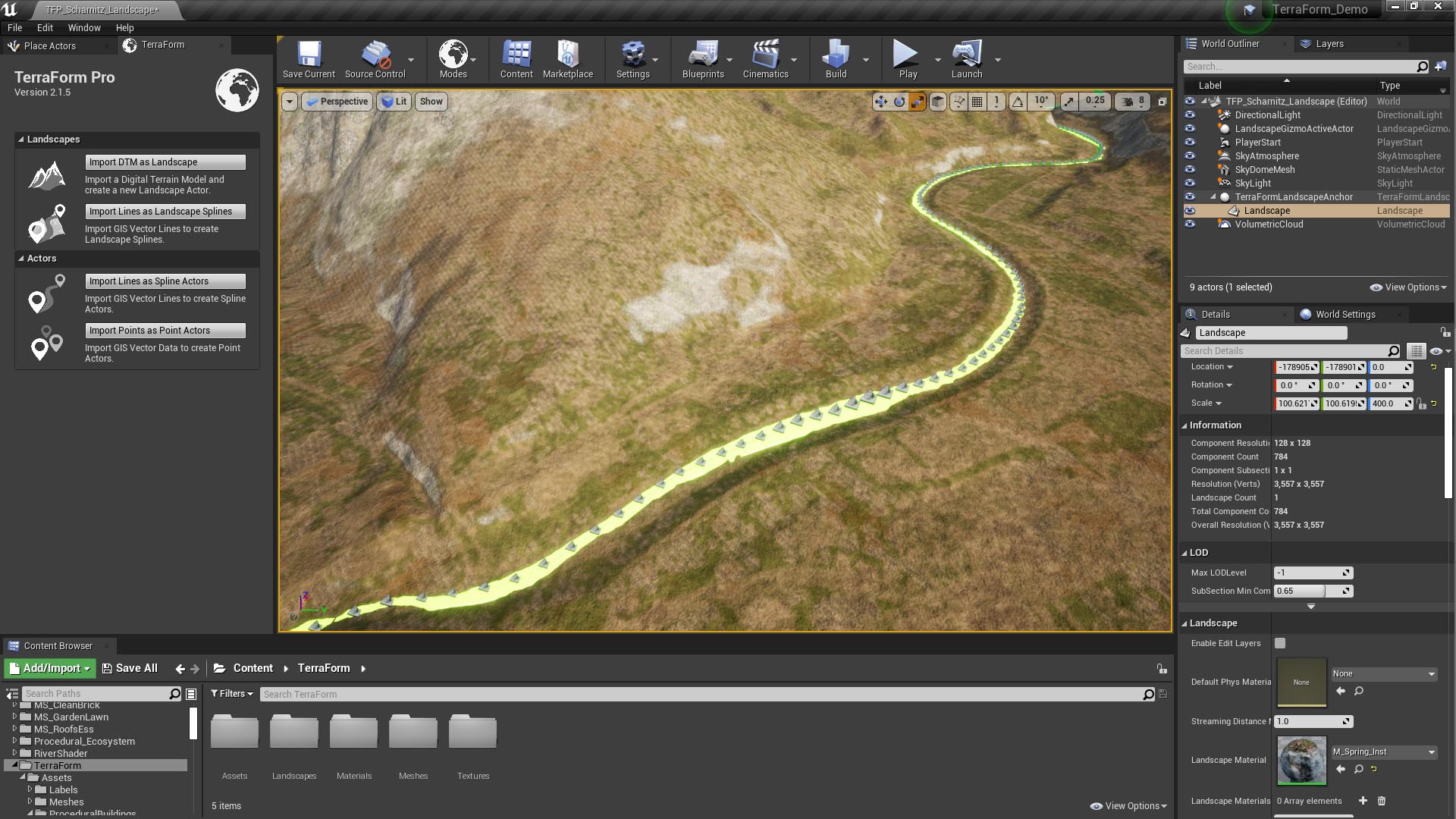This screenshot has width=1456, height=819.
Task: Open the scale snap 0.25 dropdown
Action: (1095, 101)
